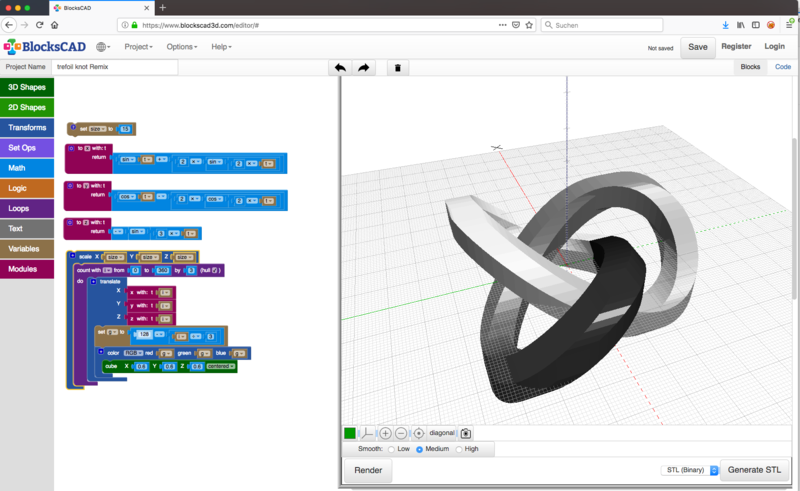
Task: Click the Render button
Action: (x=368, y=470)
